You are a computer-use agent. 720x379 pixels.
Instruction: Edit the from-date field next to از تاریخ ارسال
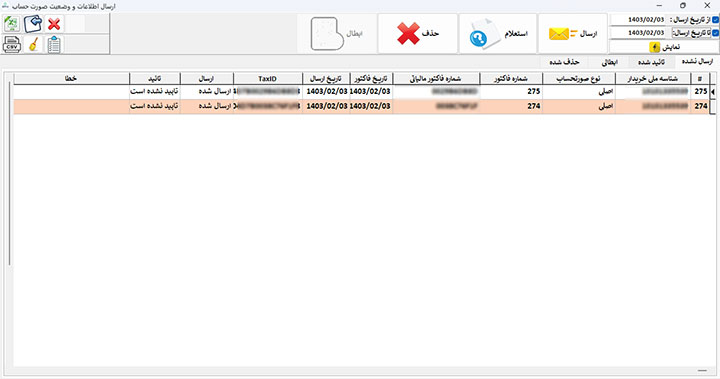coord(638,20)
